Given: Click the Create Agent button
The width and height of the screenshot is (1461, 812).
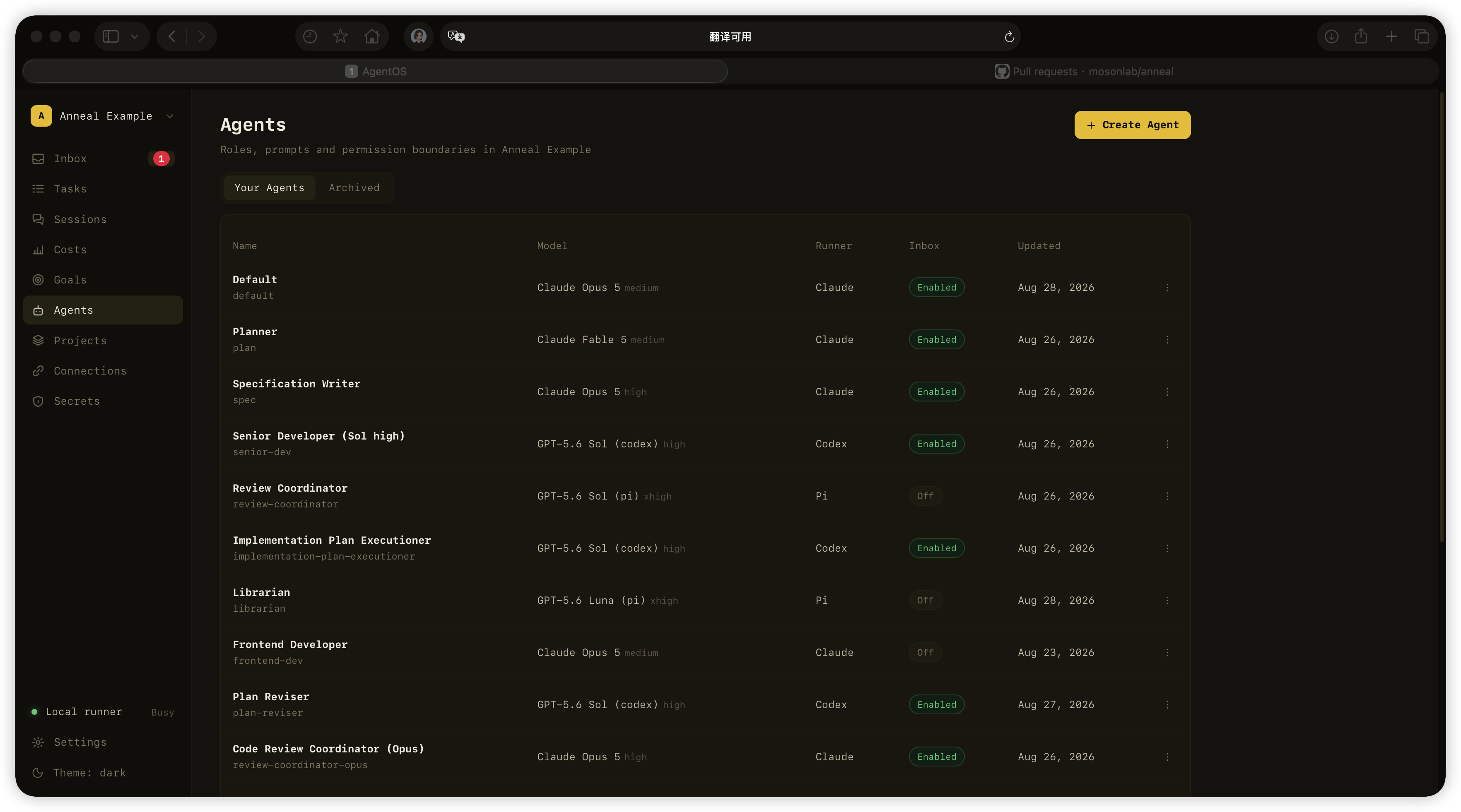Looking at the screenshot, I should [x=1132, y=125].
